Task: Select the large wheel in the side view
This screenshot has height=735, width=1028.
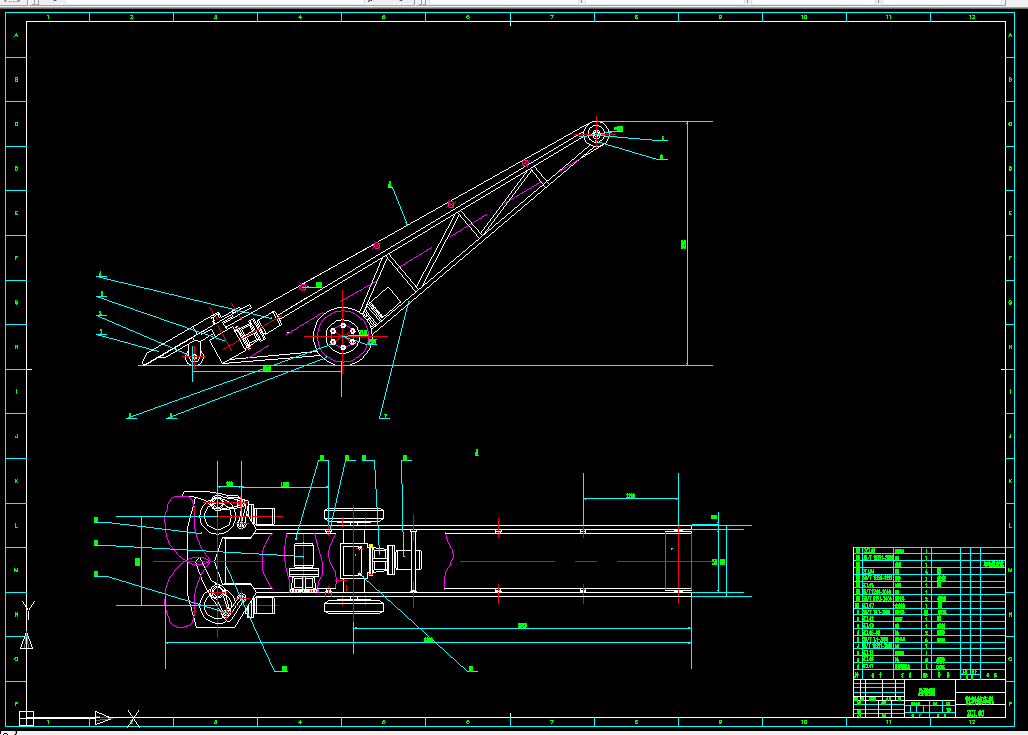Action: [342, 336]
